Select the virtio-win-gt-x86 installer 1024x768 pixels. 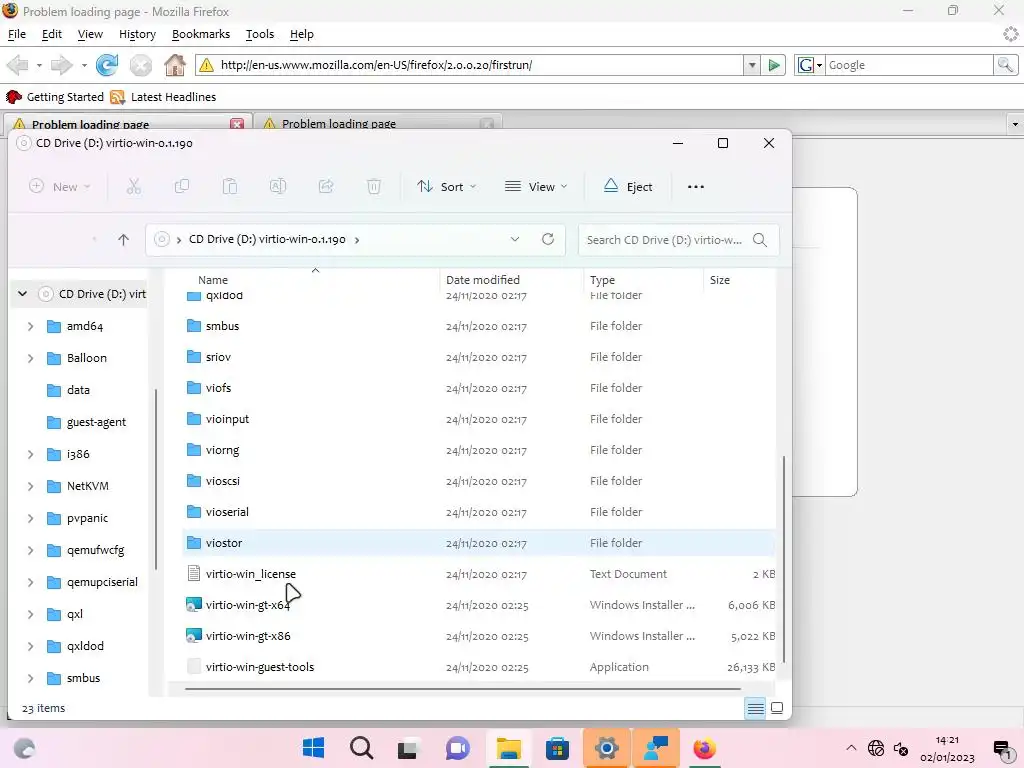477,636
